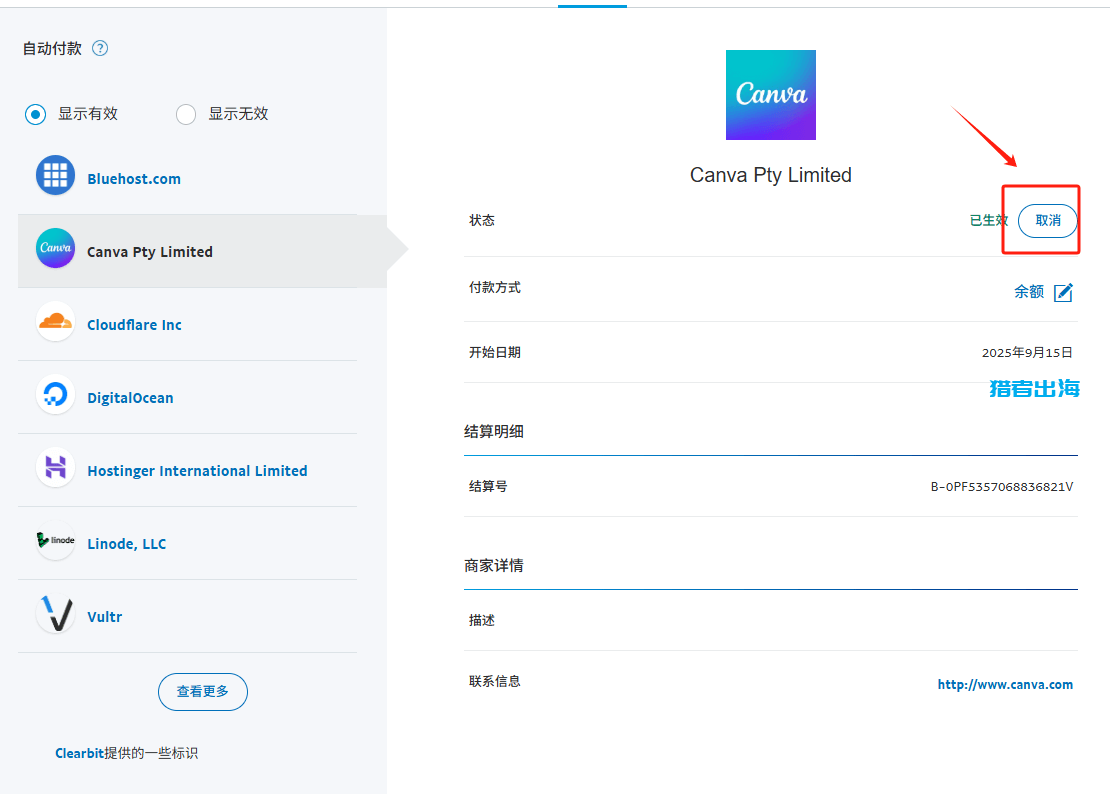1110x794 pixels.
Task: Click the 已生效 status text
Action: click(x=988, y=221)
